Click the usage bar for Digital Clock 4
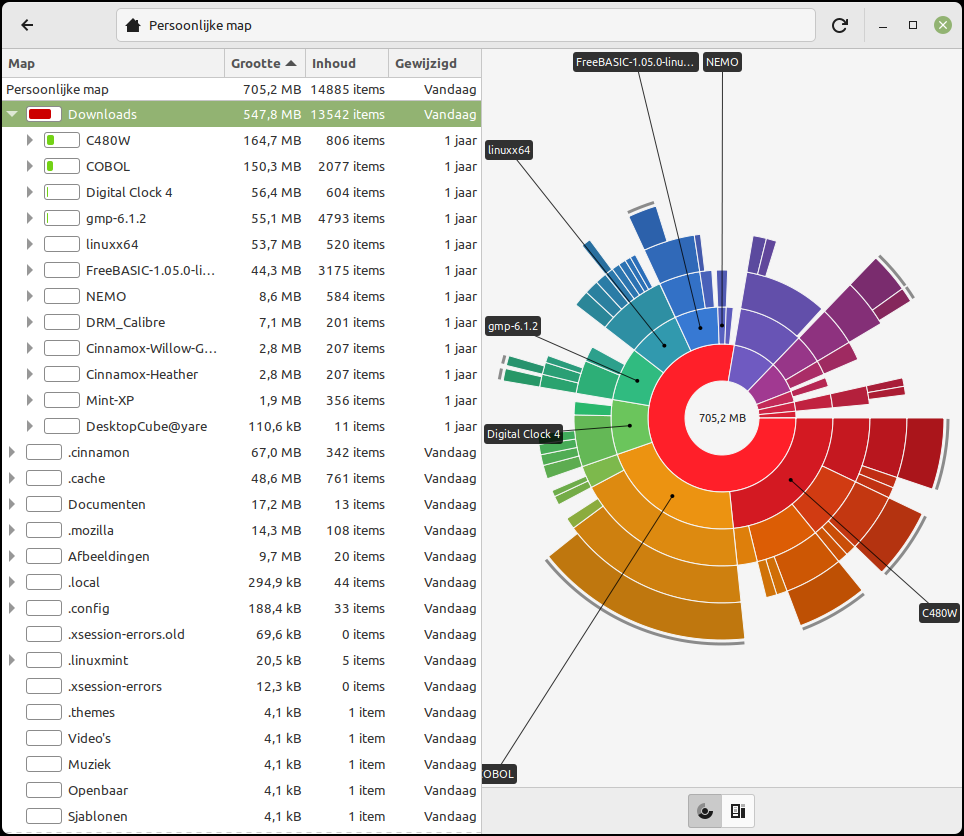This screenshot has height=836, width=964. point(61,192)
